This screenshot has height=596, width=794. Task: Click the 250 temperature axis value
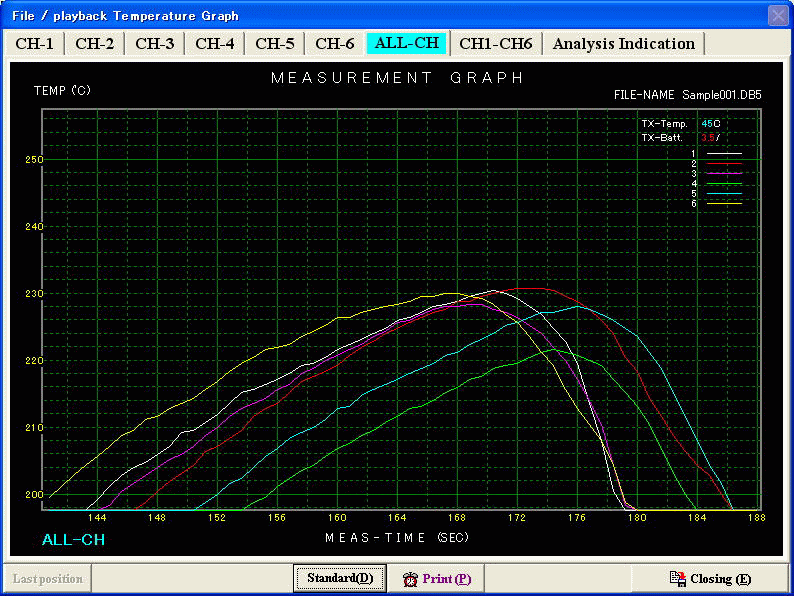coord(34,160)
